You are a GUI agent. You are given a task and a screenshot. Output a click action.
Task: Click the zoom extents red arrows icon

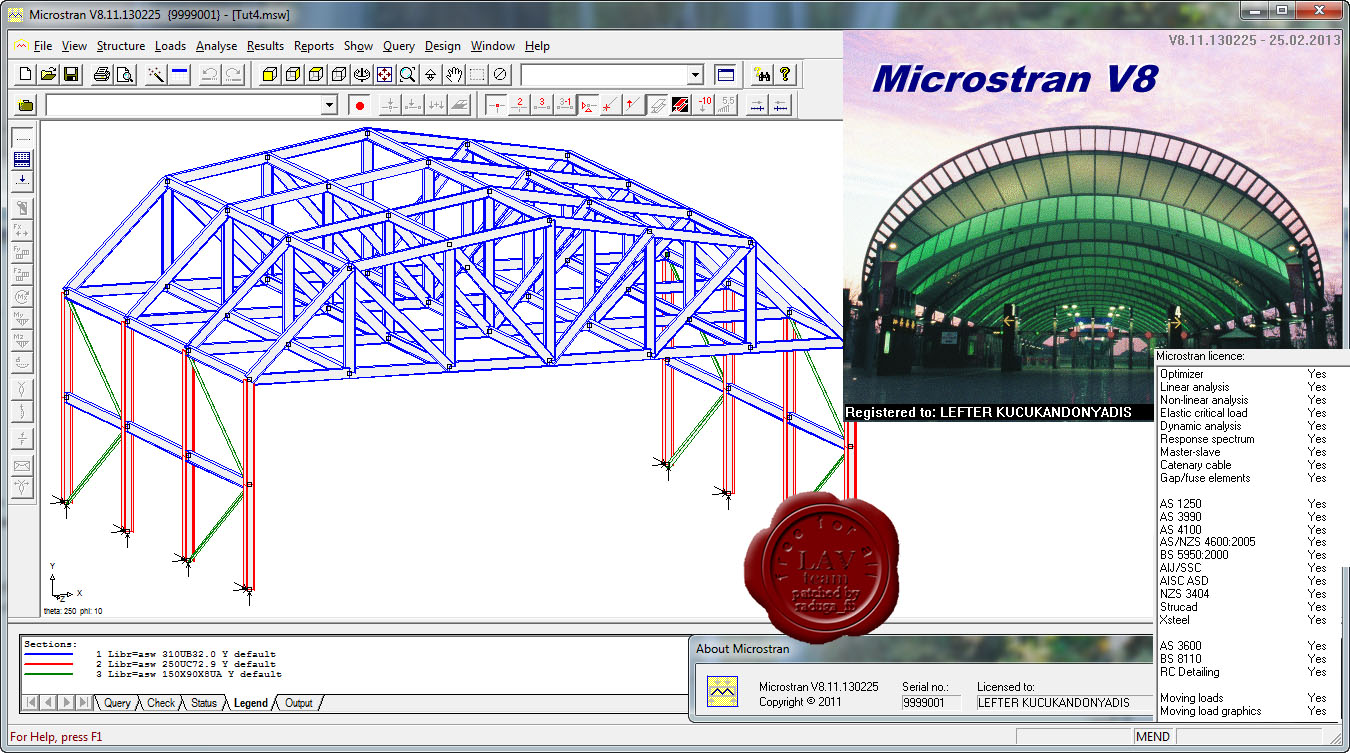pyautogui.click(x=384, y=75)
